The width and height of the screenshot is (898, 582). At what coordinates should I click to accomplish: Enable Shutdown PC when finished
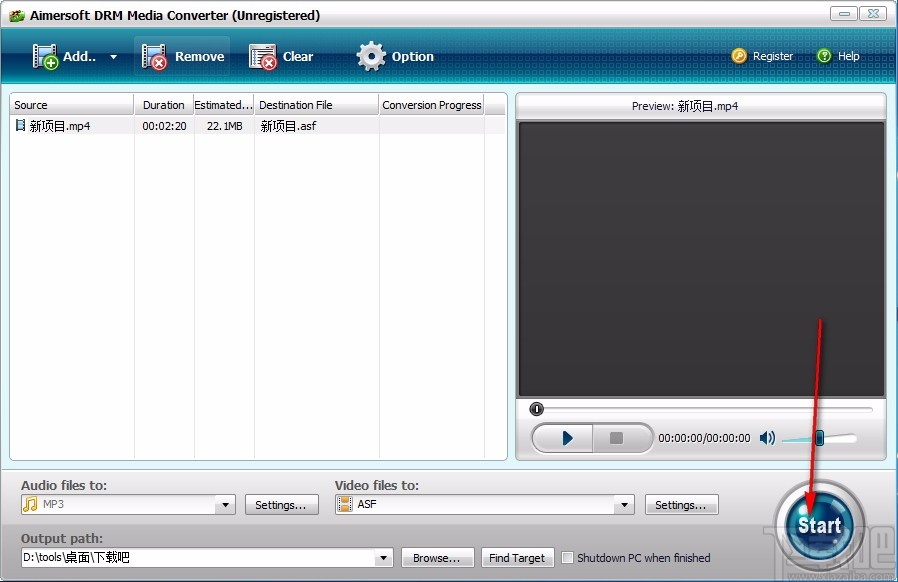point(567,558)
